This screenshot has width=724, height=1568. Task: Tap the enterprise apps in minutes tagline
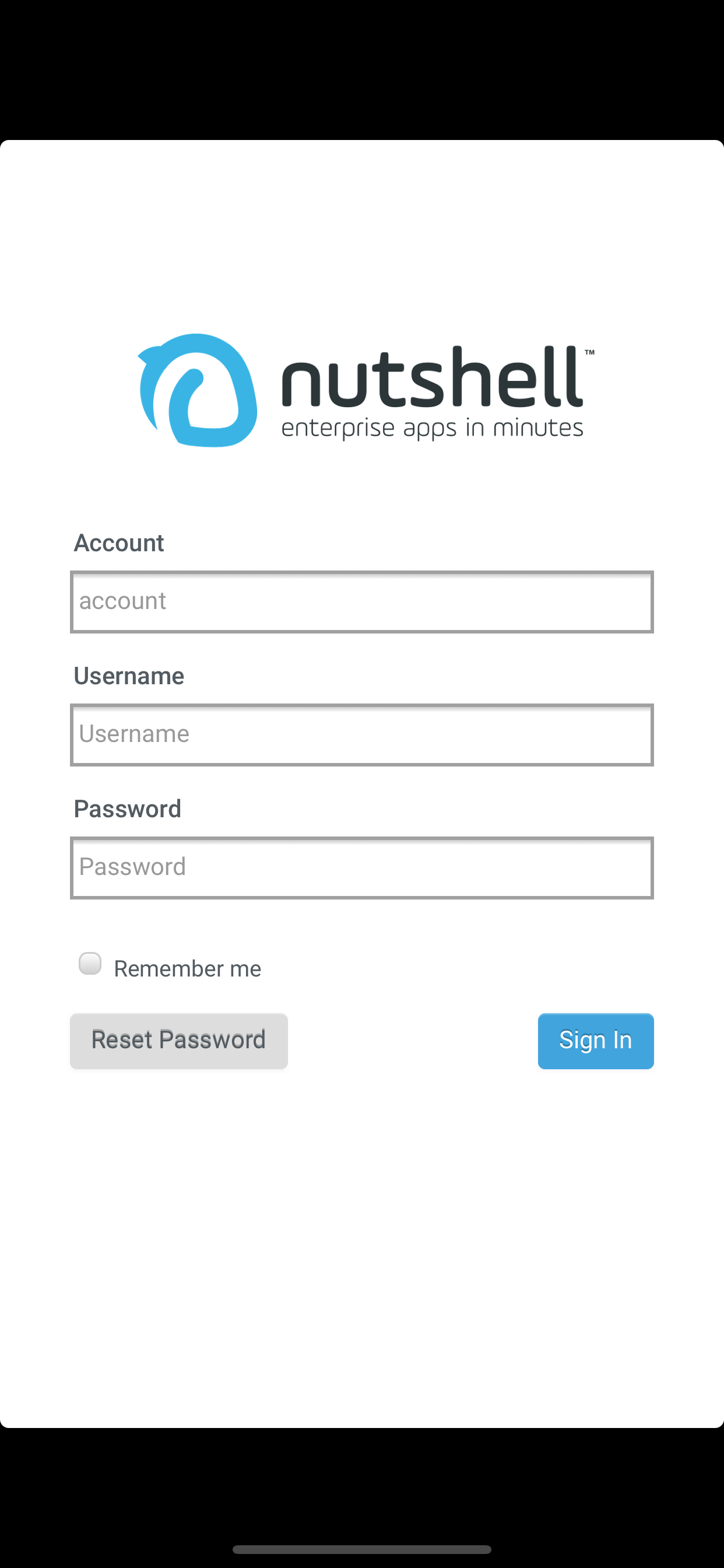point(432,429)
